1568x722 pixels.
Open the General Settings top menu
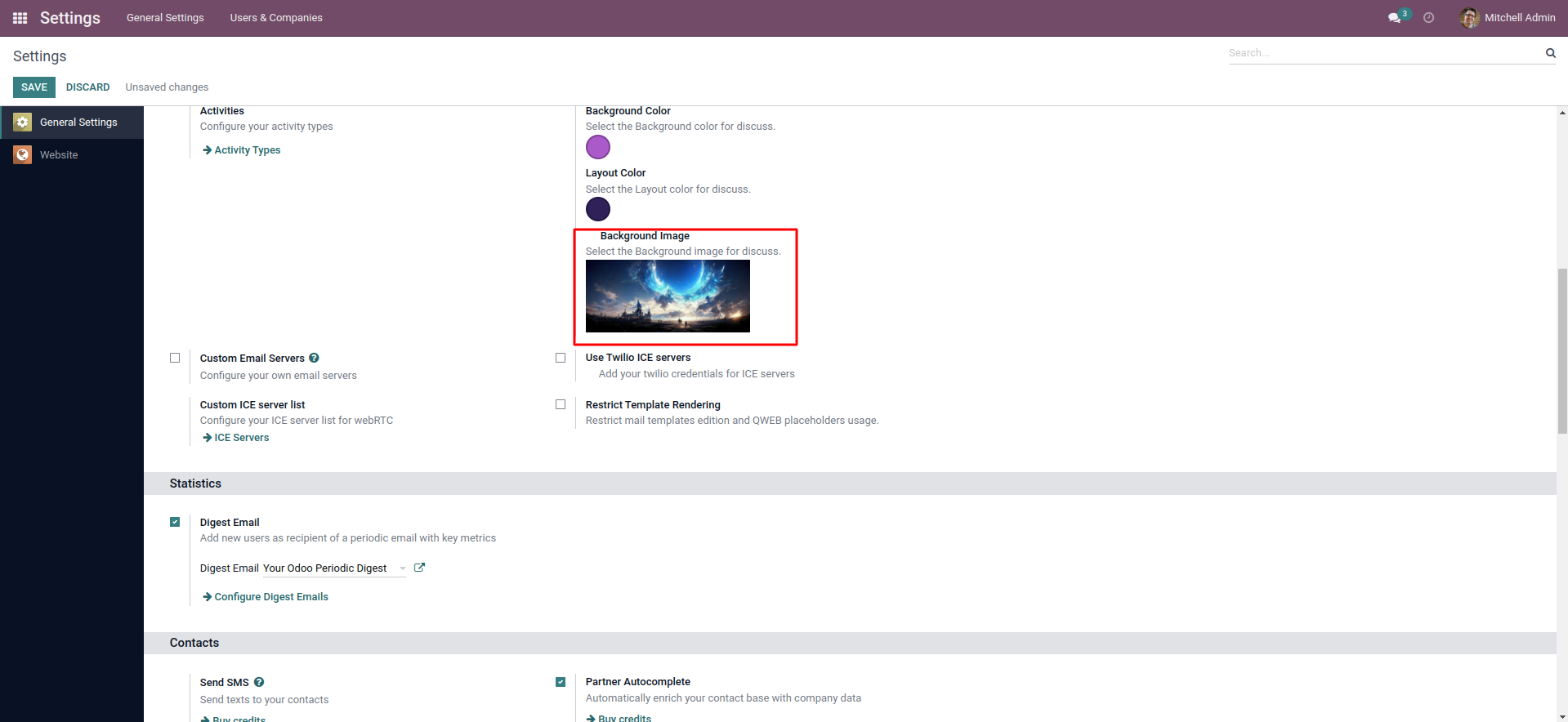(x=165, y=18)
